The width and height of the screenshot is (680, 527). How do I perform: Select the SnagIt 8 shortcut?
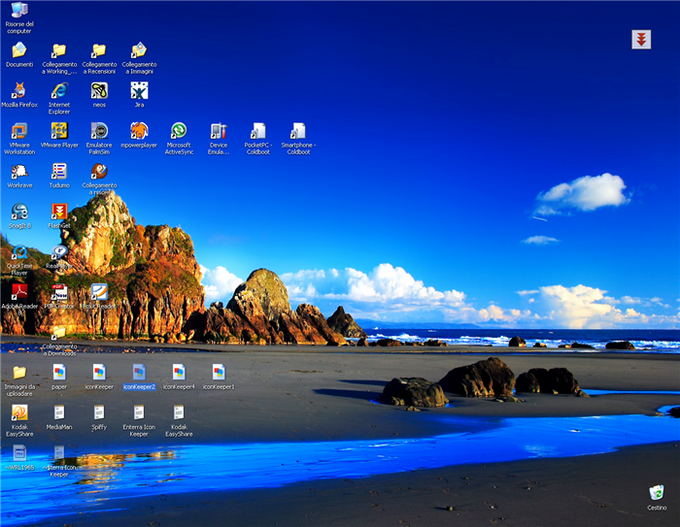[x=19, y=212]
